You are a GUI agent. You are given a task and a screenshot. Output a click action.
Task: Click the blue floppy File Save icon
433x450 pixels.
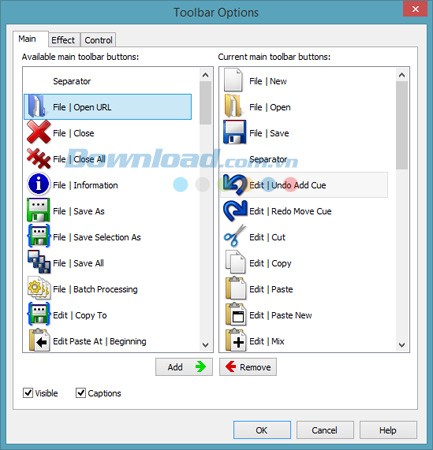pyautogui.click(x=235, y=132)
